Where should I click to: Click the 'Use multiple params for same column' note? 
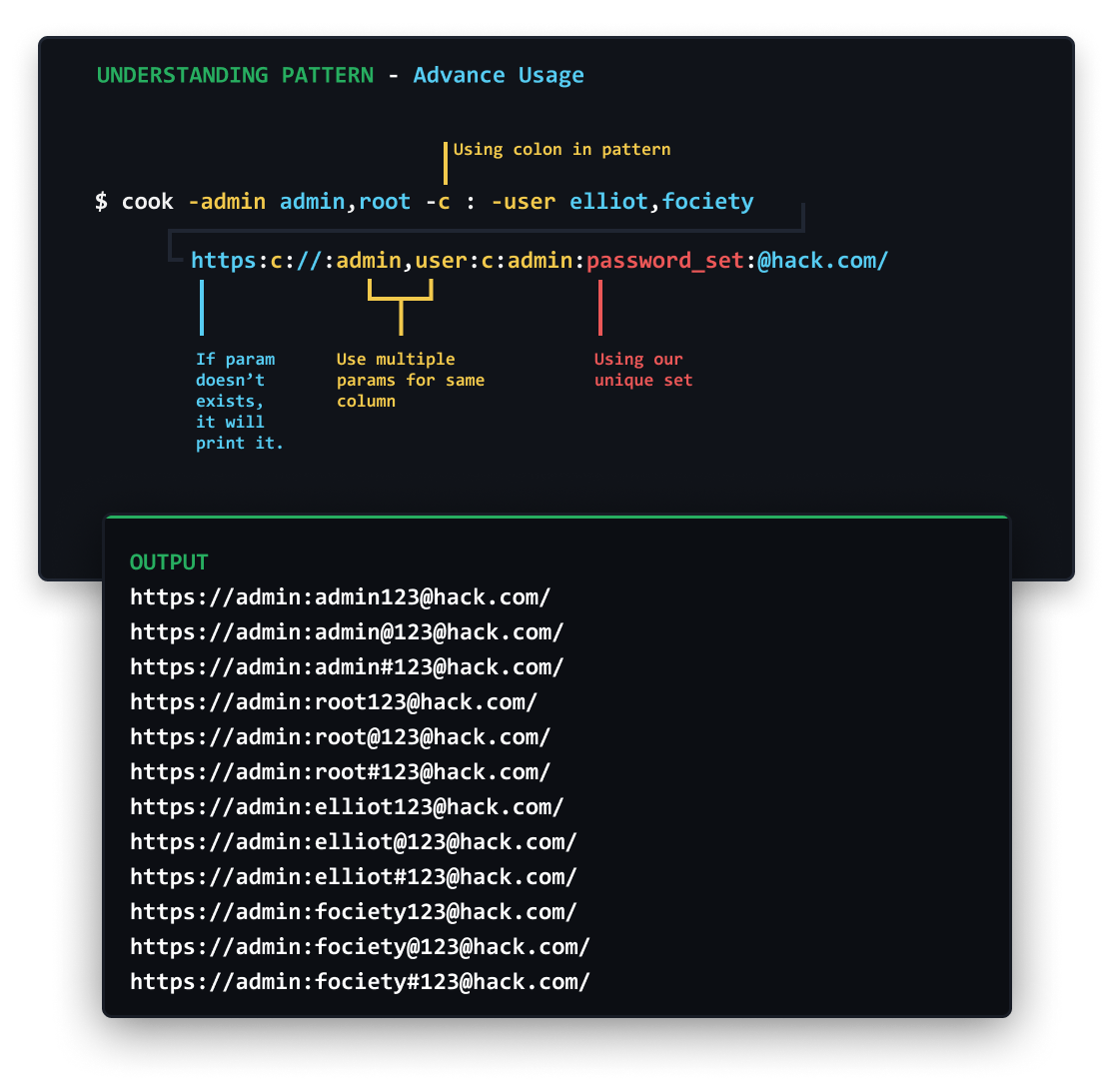pos(411,380)
